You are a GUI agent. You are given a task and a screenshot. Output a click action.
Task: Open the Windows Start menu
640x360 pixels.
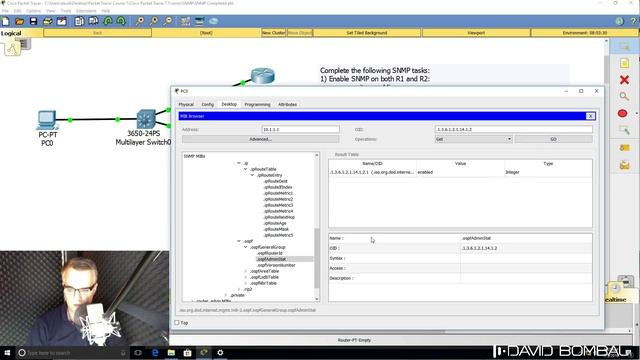pos(7,353)
